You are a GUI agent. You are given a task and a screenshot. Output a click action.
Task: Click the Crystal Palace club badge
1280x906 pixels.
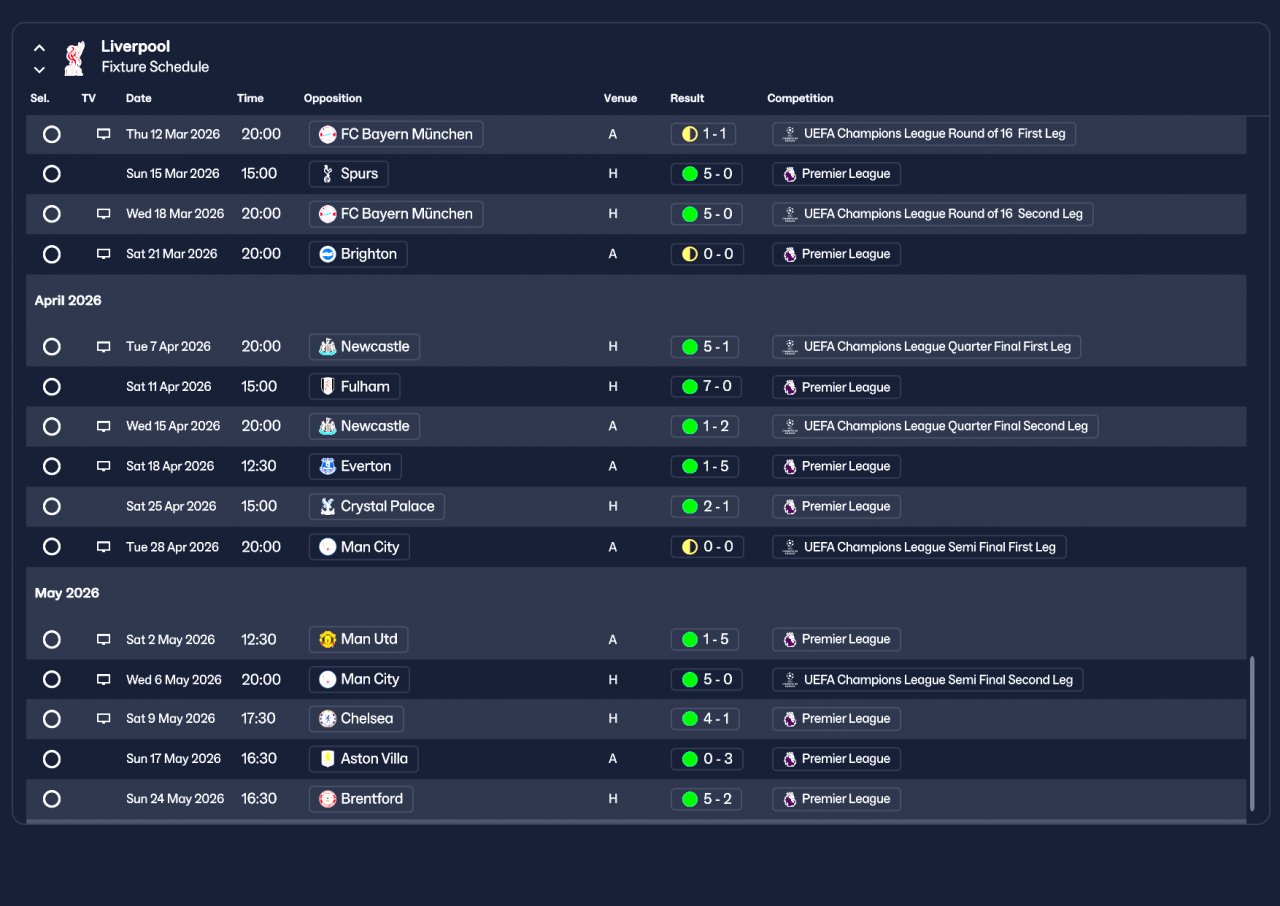327,506
